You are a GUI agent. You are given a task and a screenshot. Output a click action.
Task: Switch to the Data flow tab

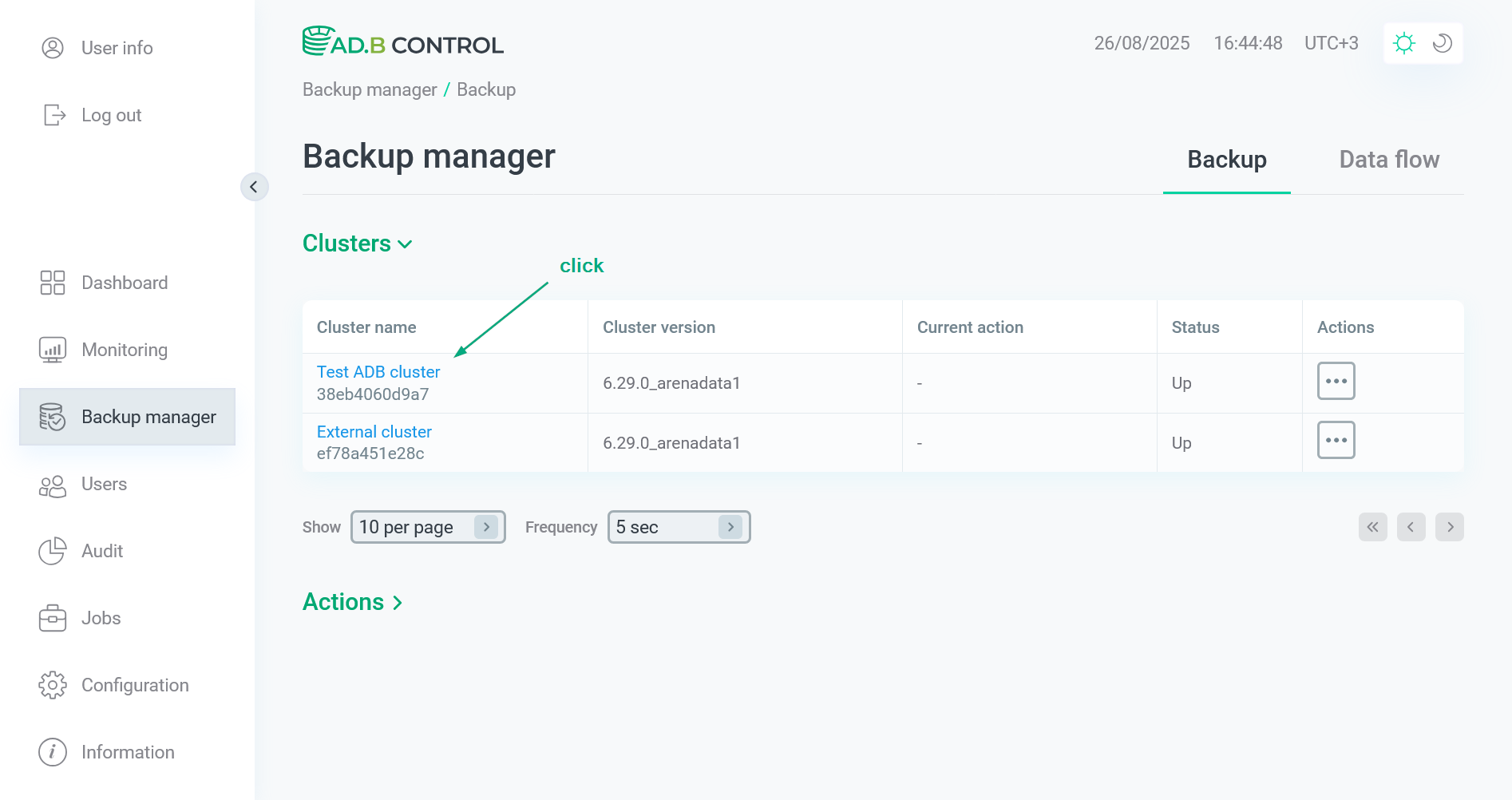click(x=1389, y=159)
